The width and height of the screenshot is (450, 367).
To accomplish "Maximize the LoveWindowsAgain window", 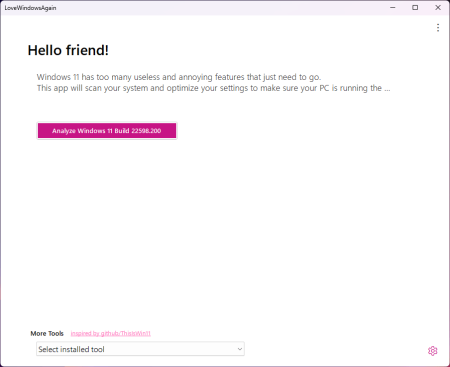I will [415, 7].
